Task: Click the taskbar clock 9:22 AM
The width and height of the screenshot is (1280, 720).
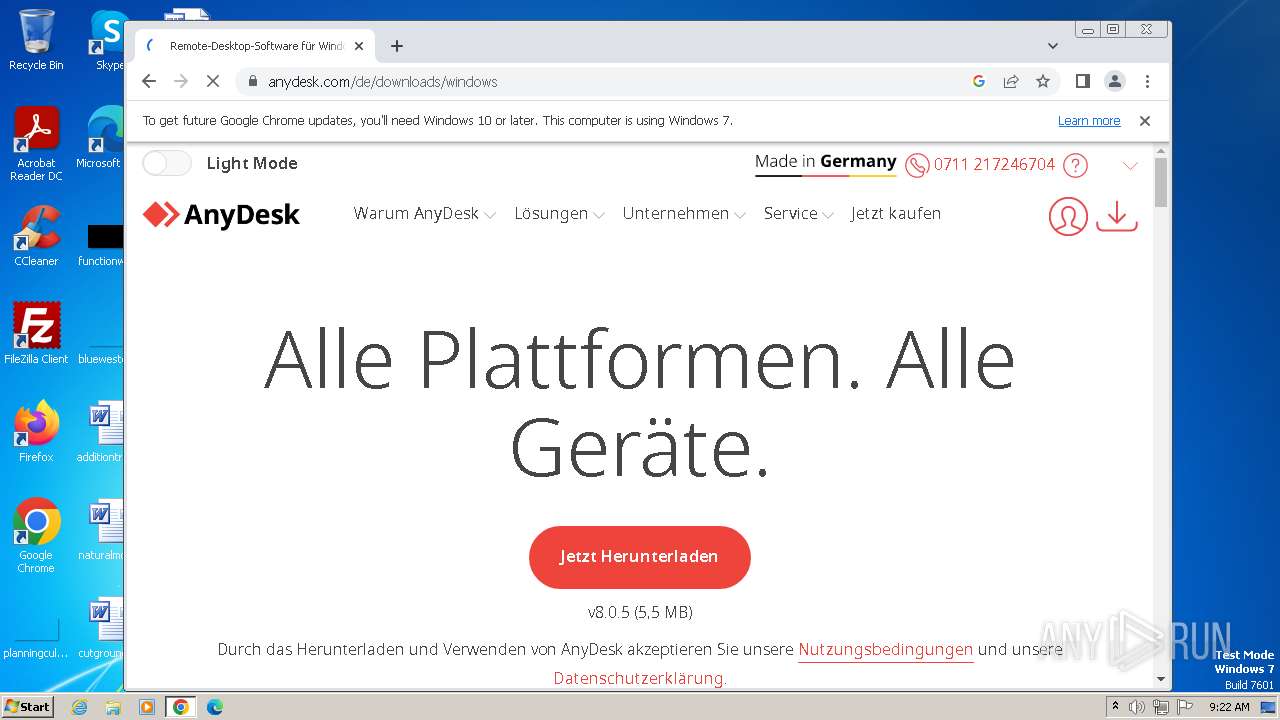Action: [x=1229, y=707]
